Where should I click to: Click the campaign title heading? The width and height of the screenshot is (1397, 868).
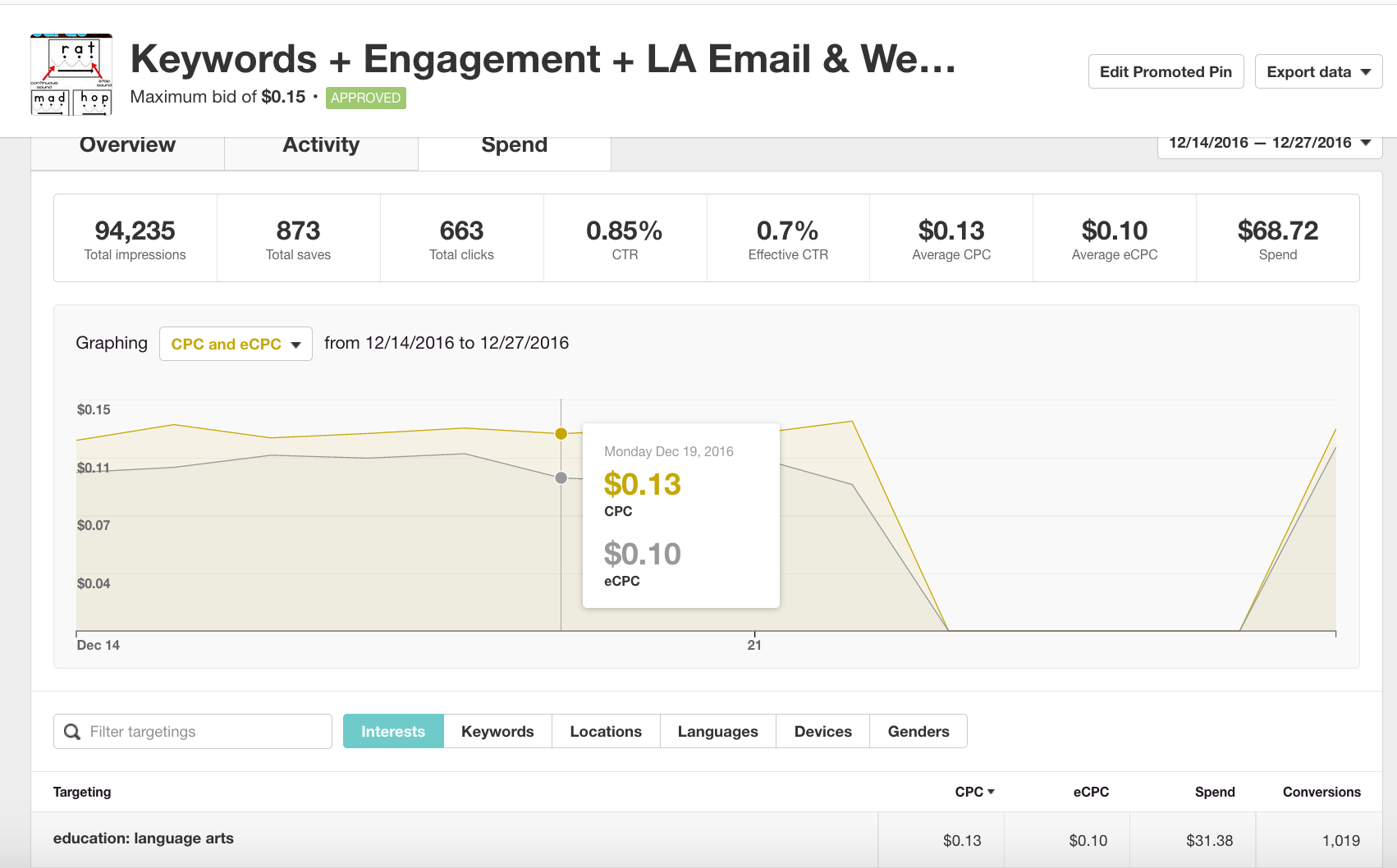click(x=543, y=59)
